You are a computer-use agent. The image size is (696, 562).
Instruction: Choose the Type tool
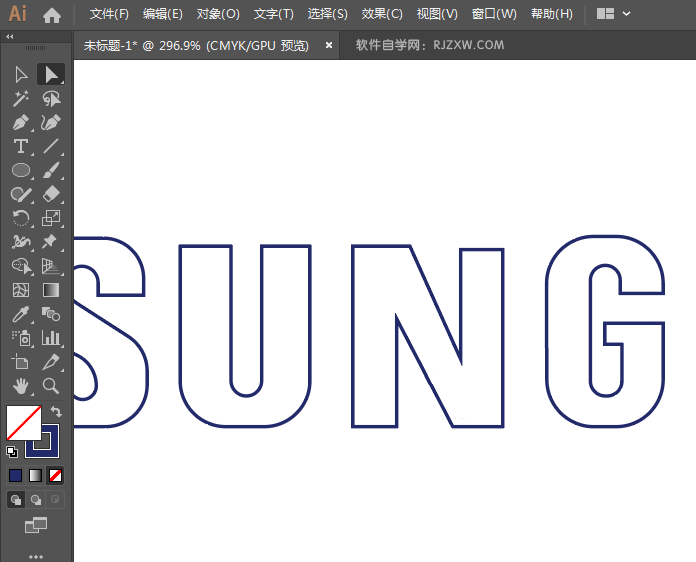coord(21,146)
